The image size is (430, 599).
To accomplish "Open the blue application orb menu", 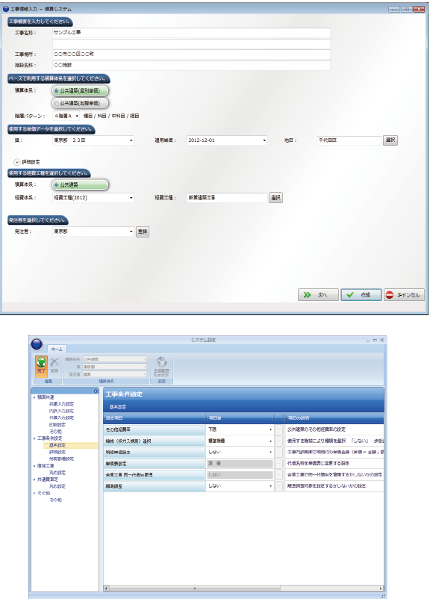I will coord(37,344).
